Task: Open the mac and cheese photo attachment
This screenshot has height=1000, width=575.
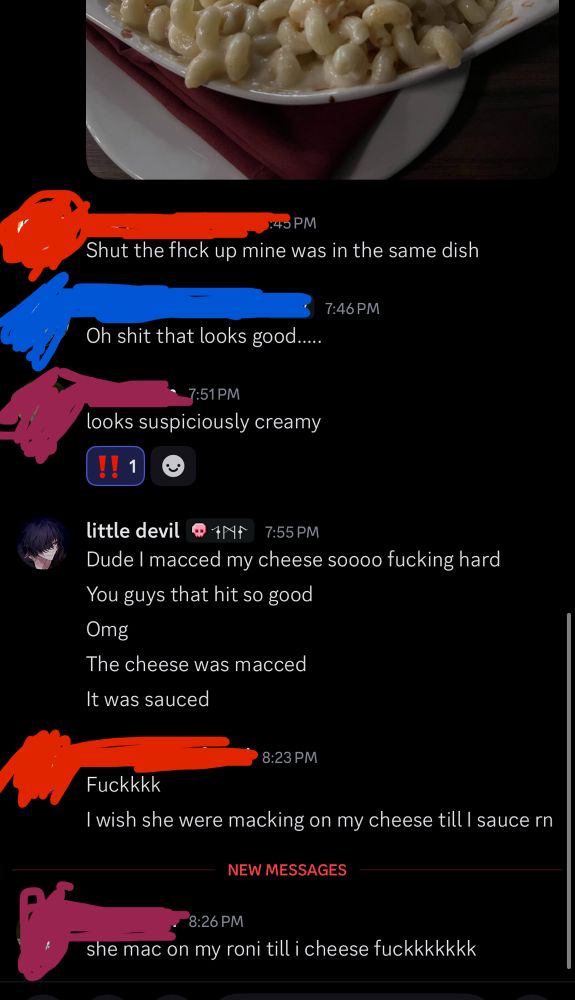Action: coord(323,89)
